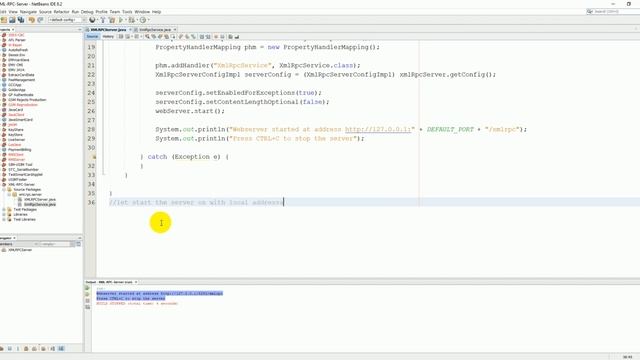Click the bottom settings icon in Output sidebar
This screenshot has width=640, height=360.
(87, 307)
